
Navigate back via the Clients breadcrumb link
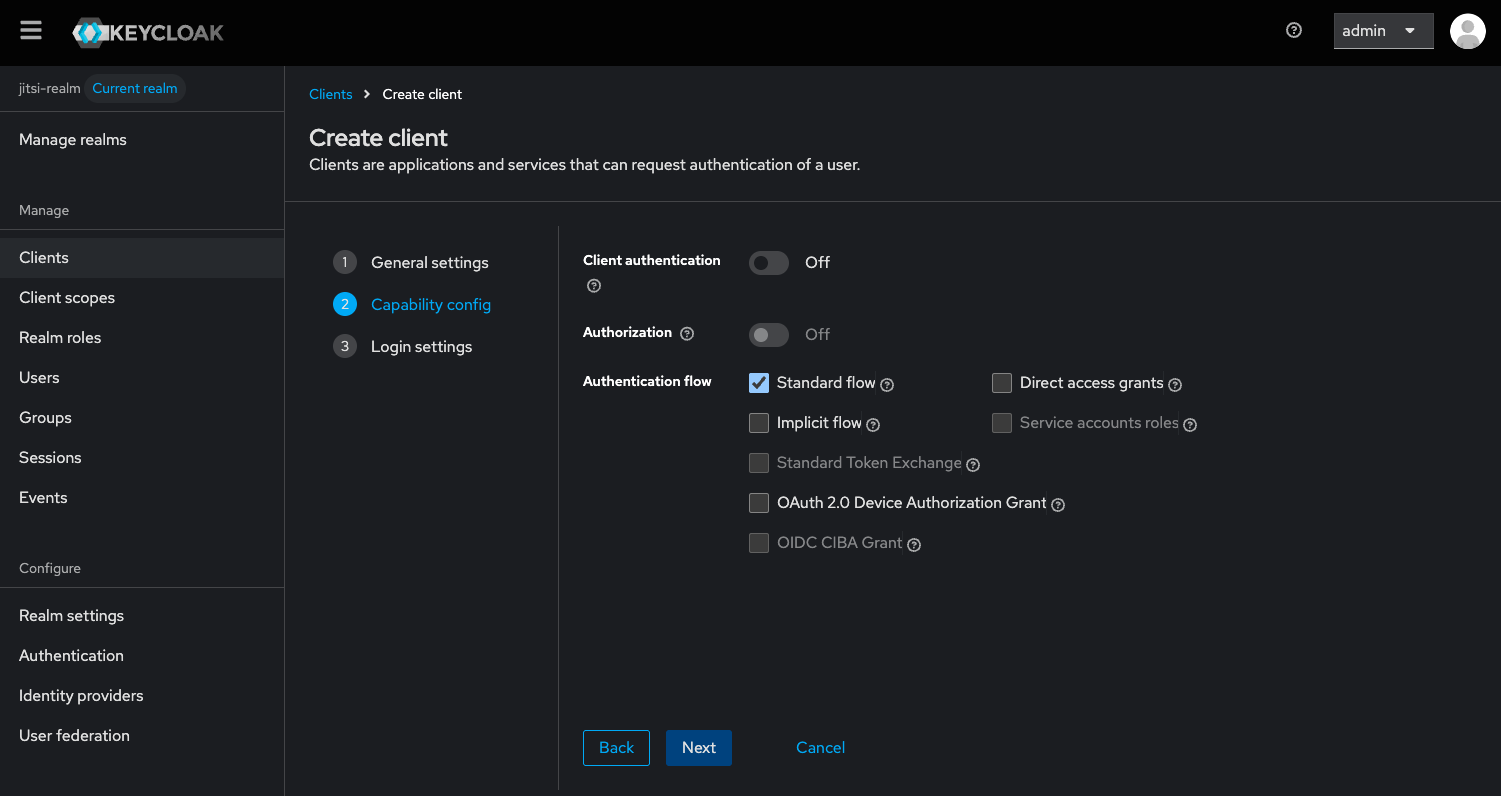click(330, 93)
